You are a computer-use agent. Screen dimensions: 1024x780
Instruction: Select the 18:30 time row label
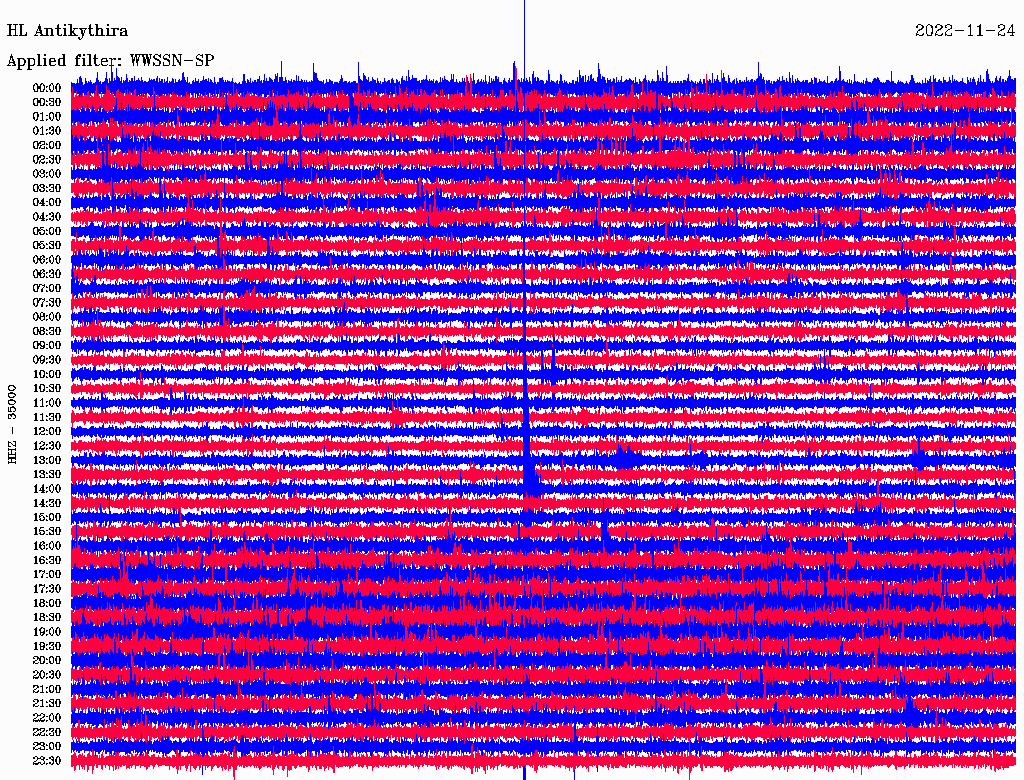coord(46,617)
